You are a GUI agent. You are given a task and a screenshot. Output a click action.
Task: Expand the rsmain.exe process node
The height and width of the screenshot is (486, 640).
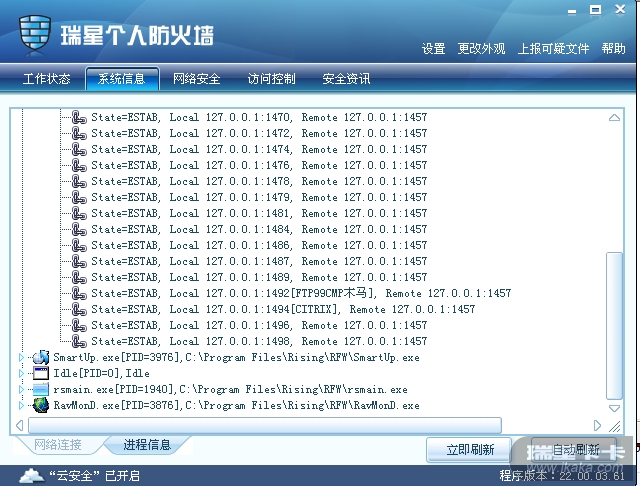pos(21,389)
